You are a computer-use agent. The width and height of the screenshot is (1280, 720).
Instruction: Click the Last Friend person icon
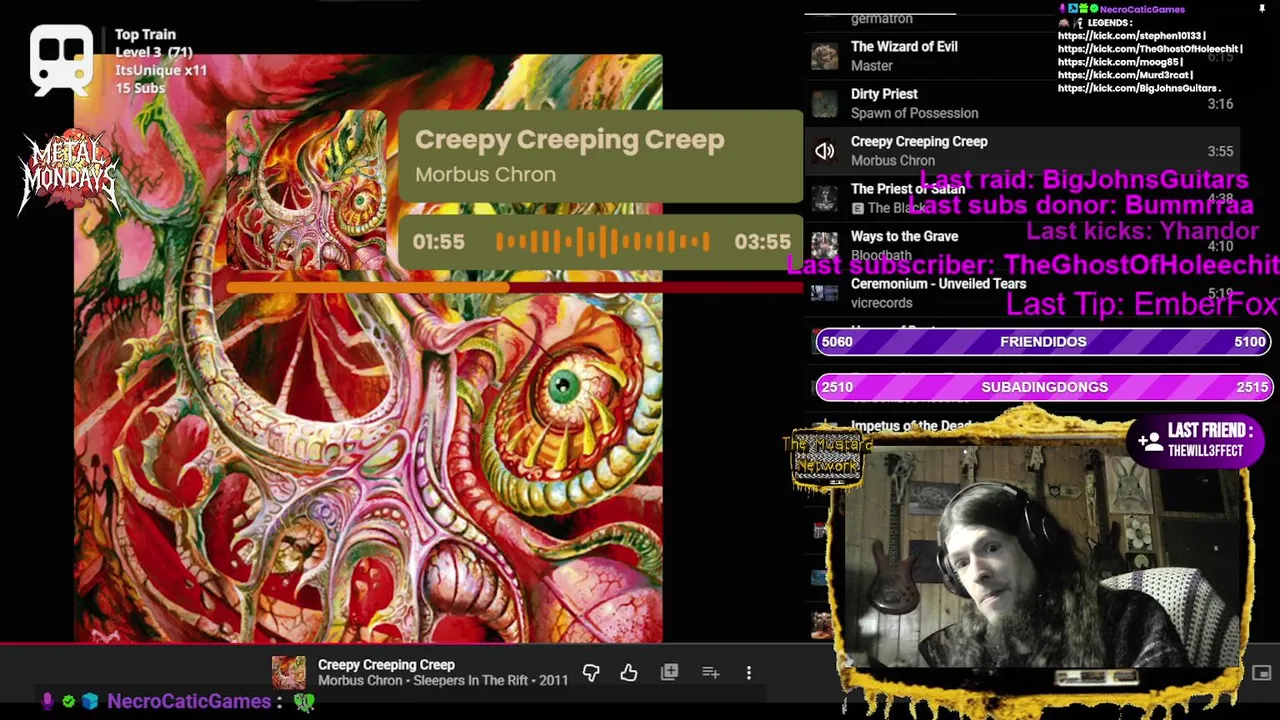click(1150, 440)
